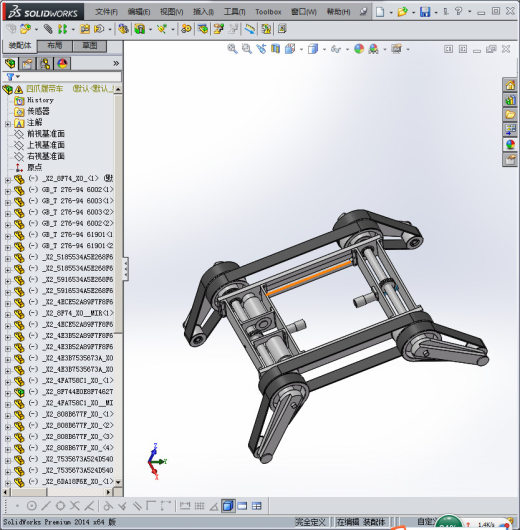
Task: Click the 前视基准面 plane item
Action: [46, 134]
